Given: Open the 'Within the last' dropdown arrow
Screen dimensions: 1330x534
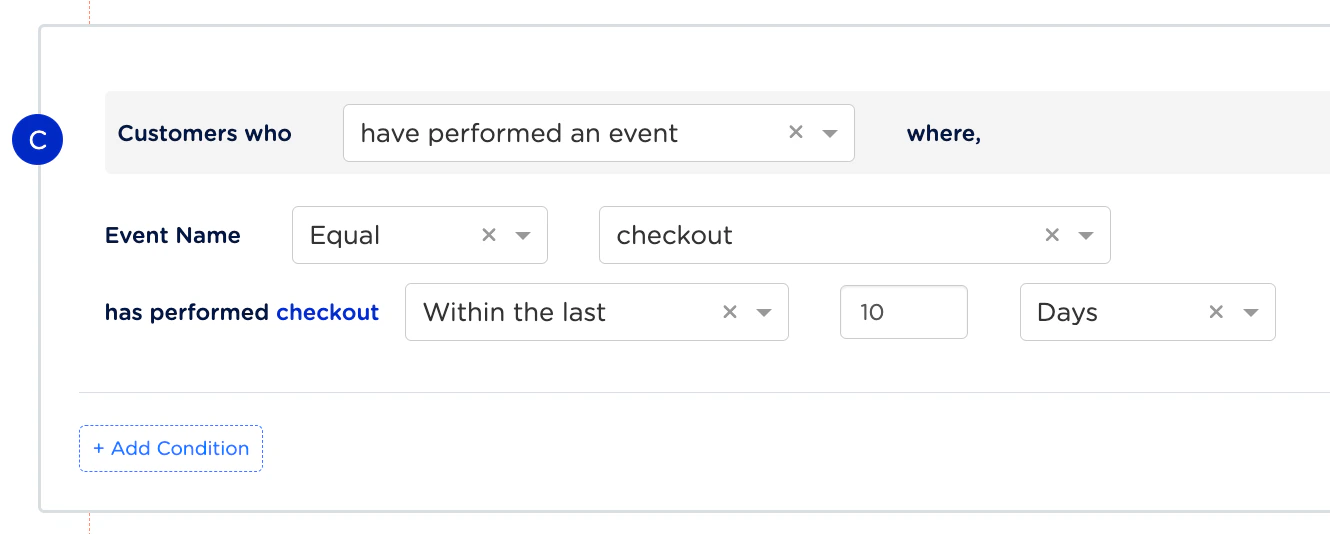Looking at the screenshot, I should (763, 313).
